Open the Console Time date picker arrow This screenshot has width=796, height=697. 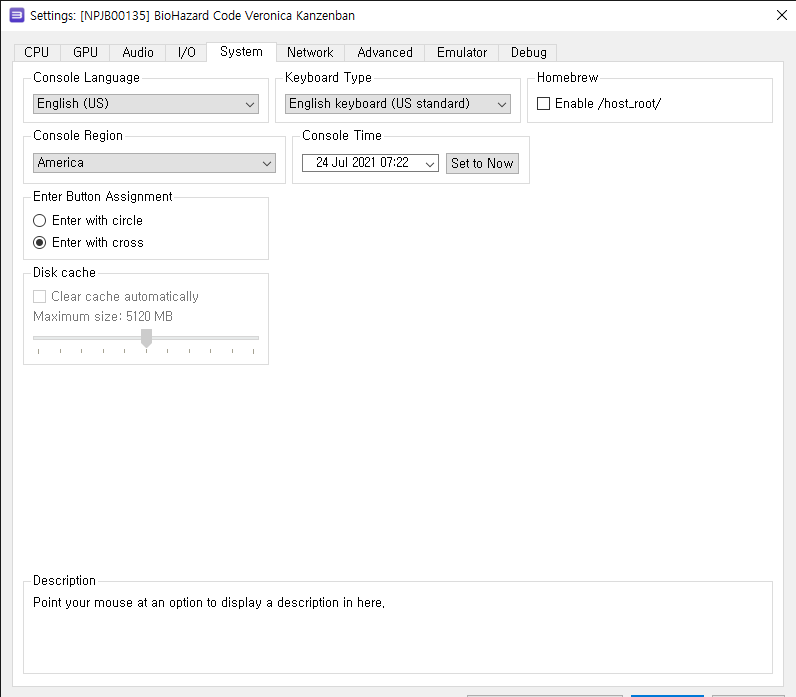pos(429,163)
